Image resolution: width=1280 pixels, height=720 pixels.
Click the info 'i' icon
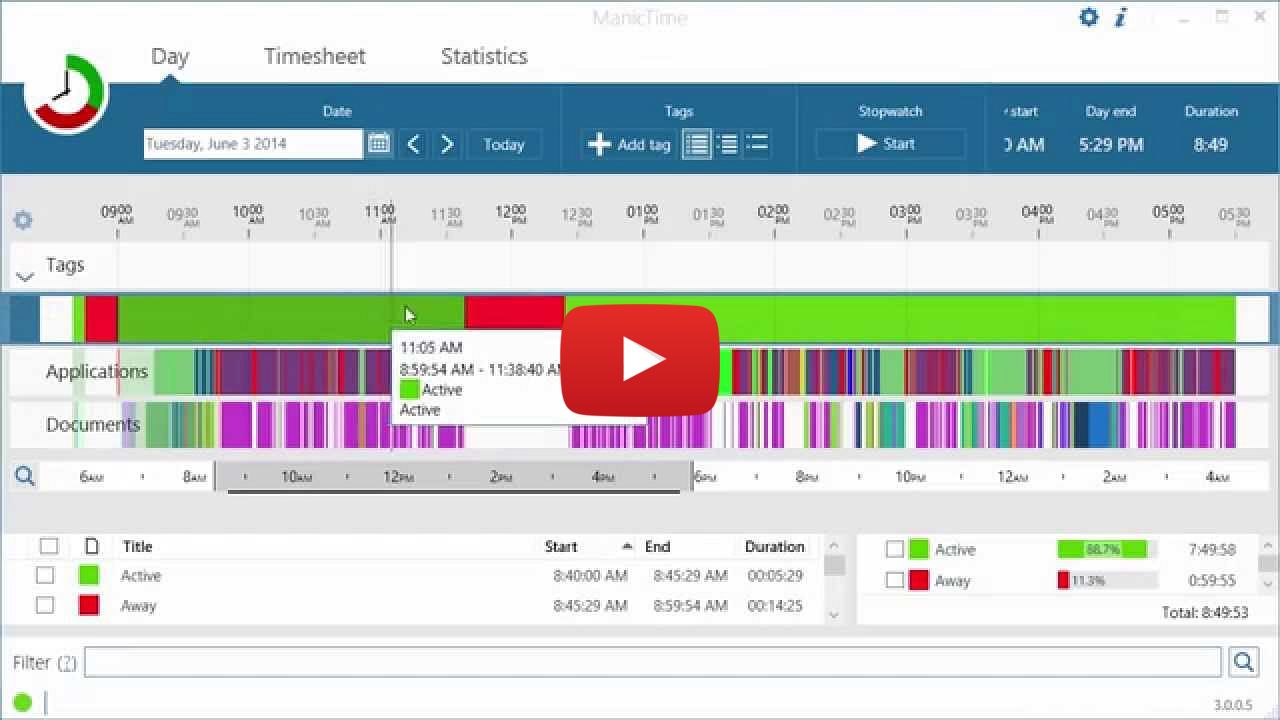pyautogui.click(x=1121, y=17)
